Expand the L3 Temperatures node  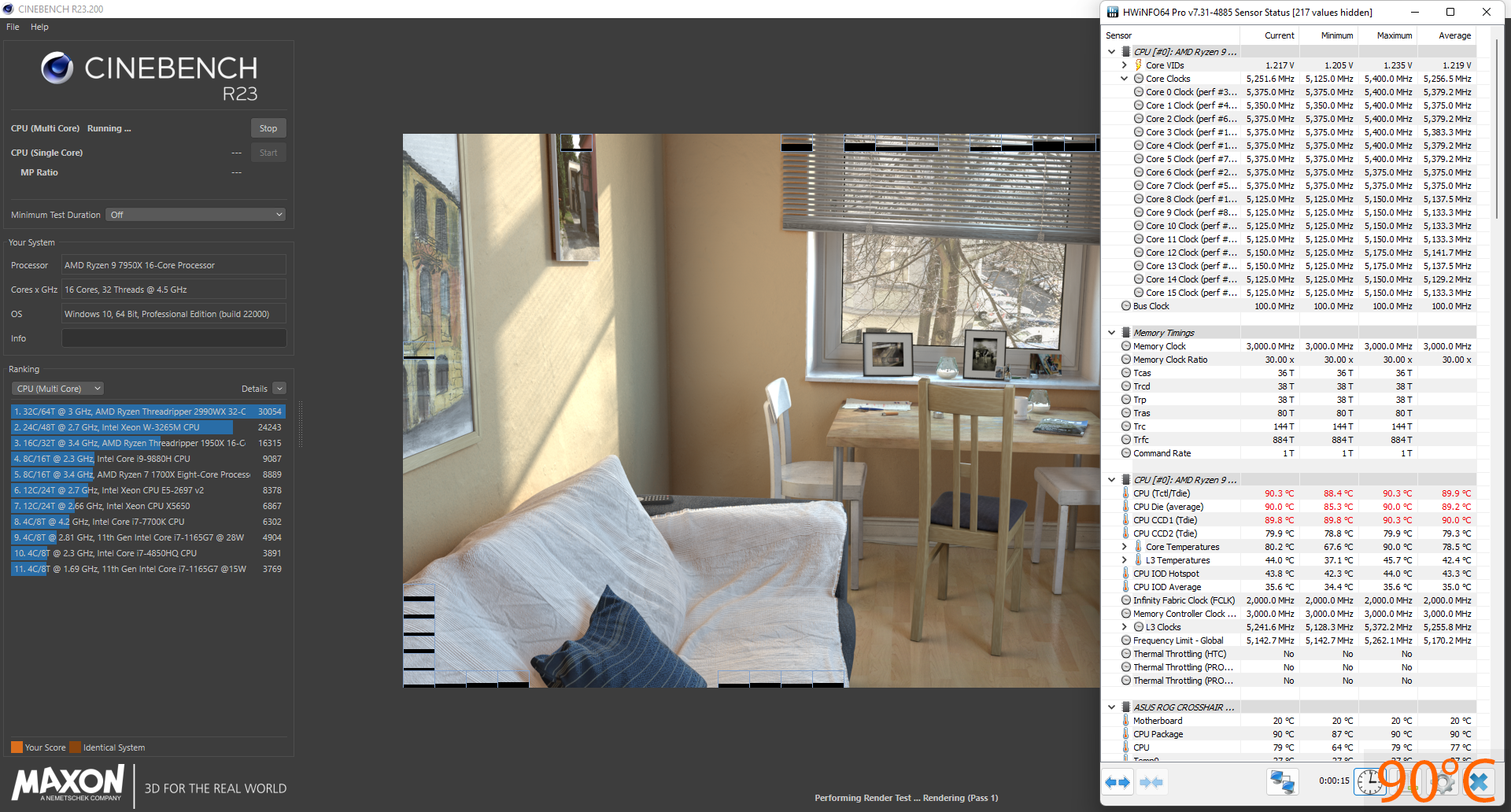click(1124, 560)
